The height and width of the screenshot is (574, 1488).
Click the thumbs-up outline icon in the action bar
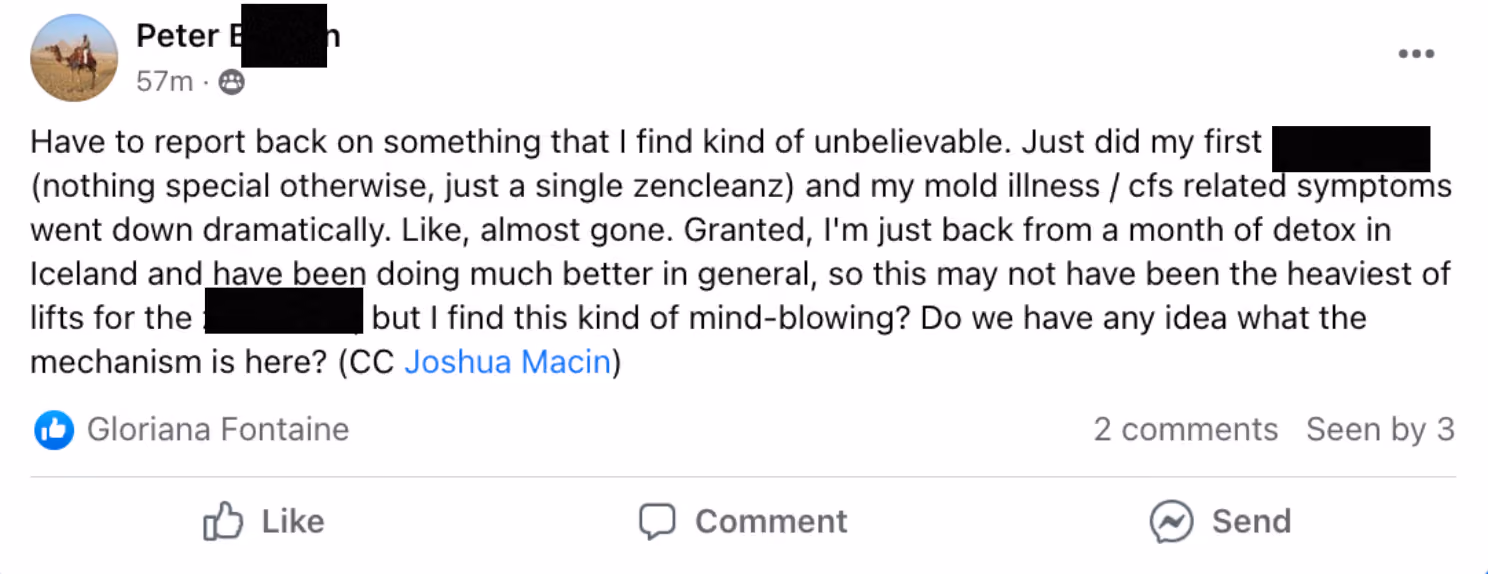[223, 521]
